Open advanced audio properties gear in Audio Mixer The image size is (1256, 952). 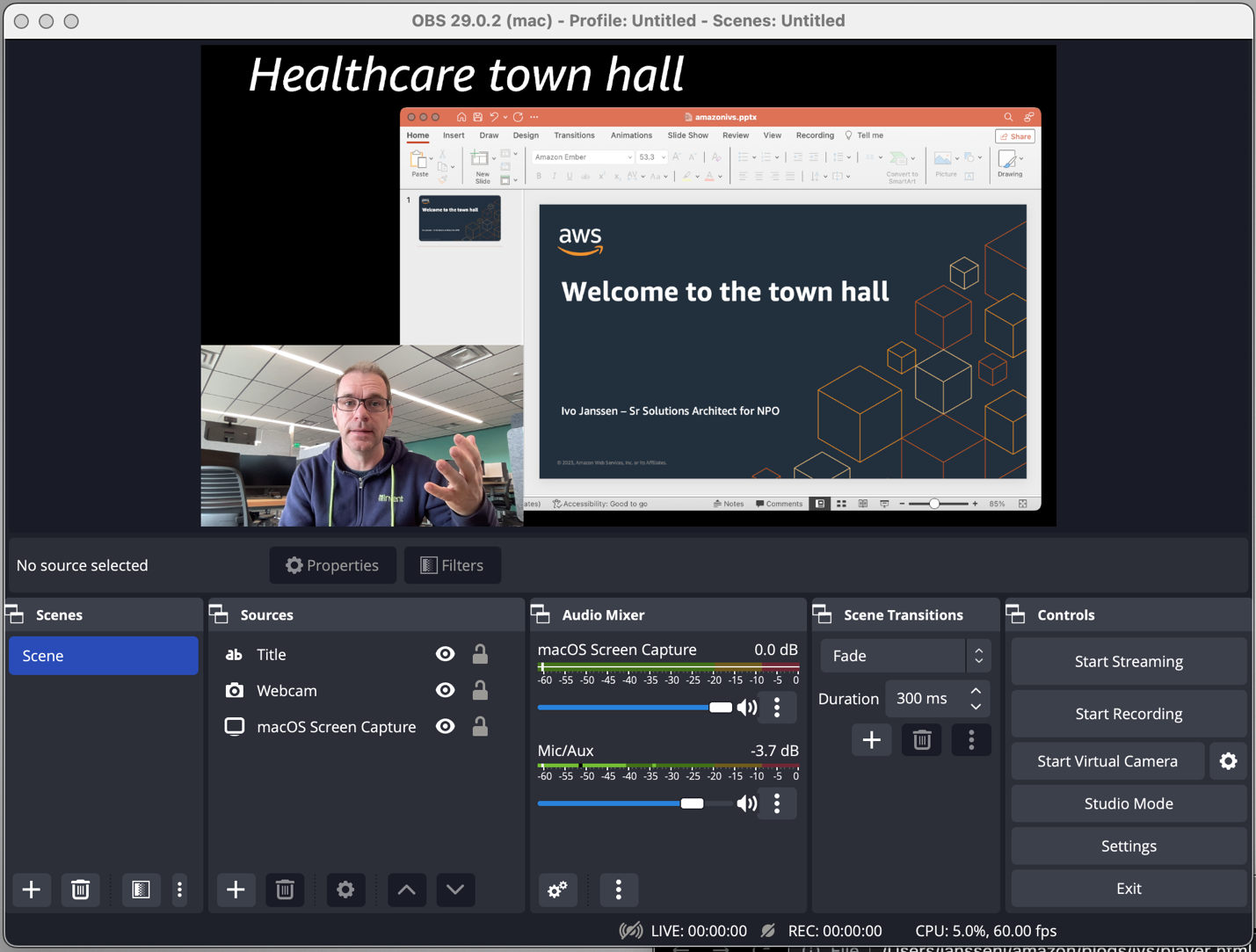point(557,890)
